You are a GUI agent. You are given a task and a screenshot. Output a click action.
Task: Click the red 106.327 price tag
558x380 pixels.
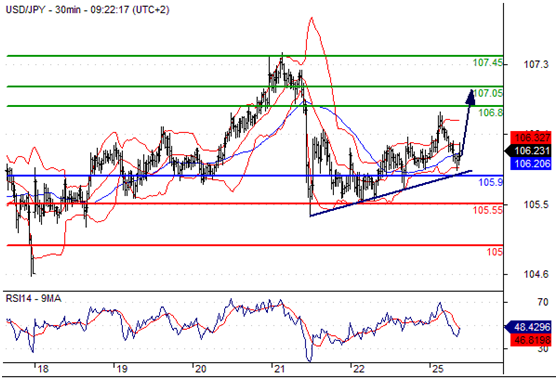coord(531,137)
